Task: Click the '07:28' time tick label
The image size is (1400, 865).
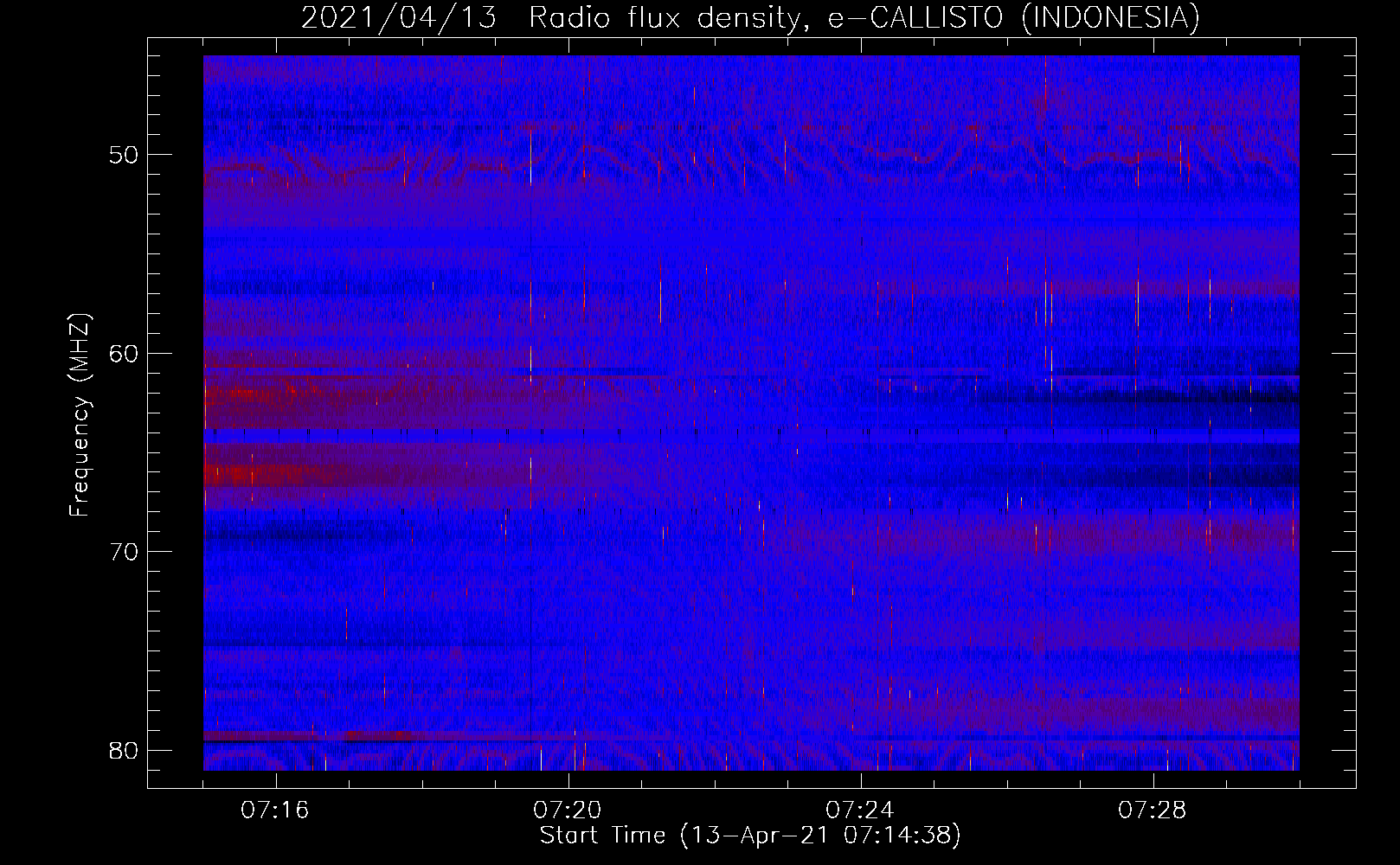Action: [1153, 811]
